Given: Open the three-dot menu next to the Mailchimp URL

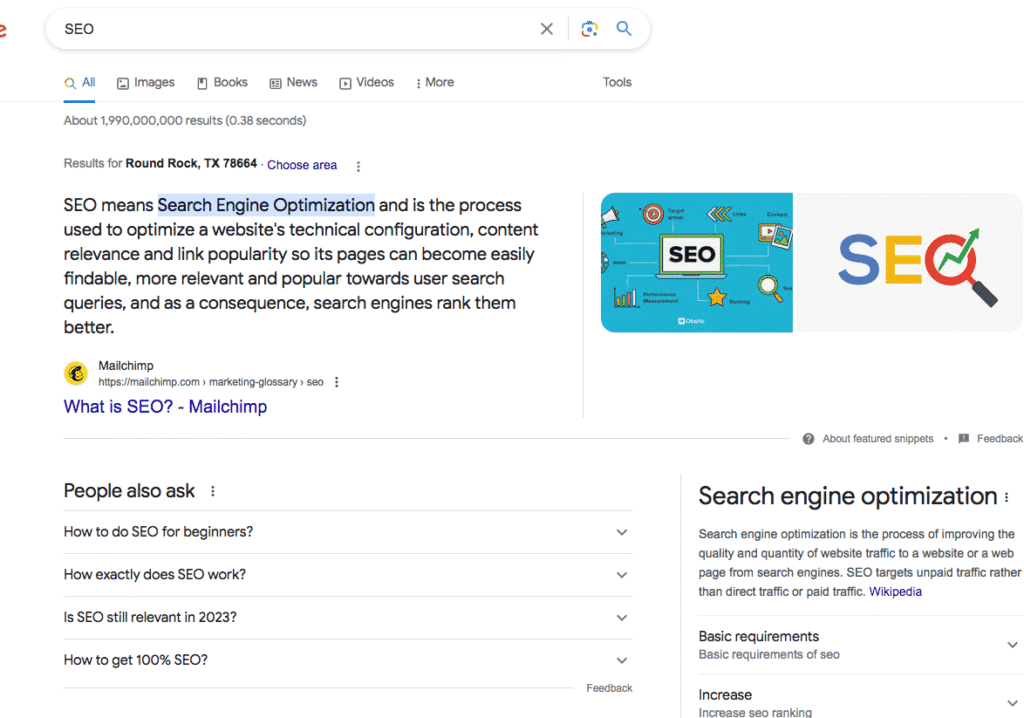Looking at the screenshot, I should click(x=336, y=382).
